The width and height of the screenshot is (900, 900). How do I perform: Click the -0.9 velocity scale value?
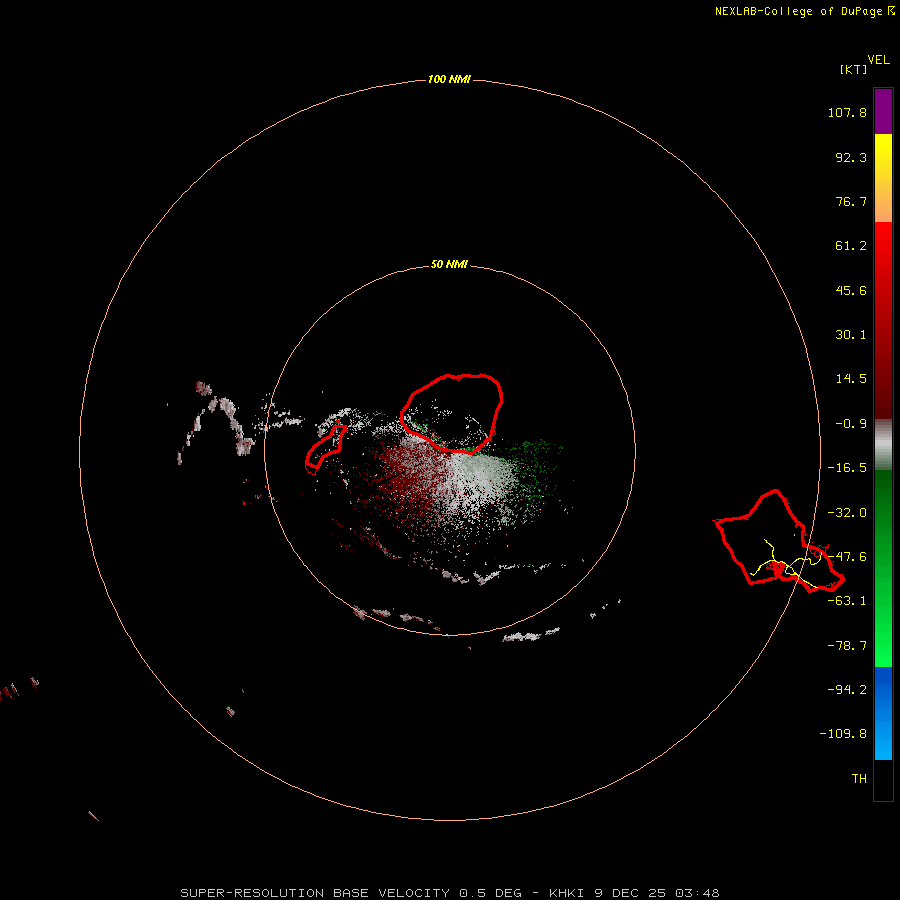(851, 424)
